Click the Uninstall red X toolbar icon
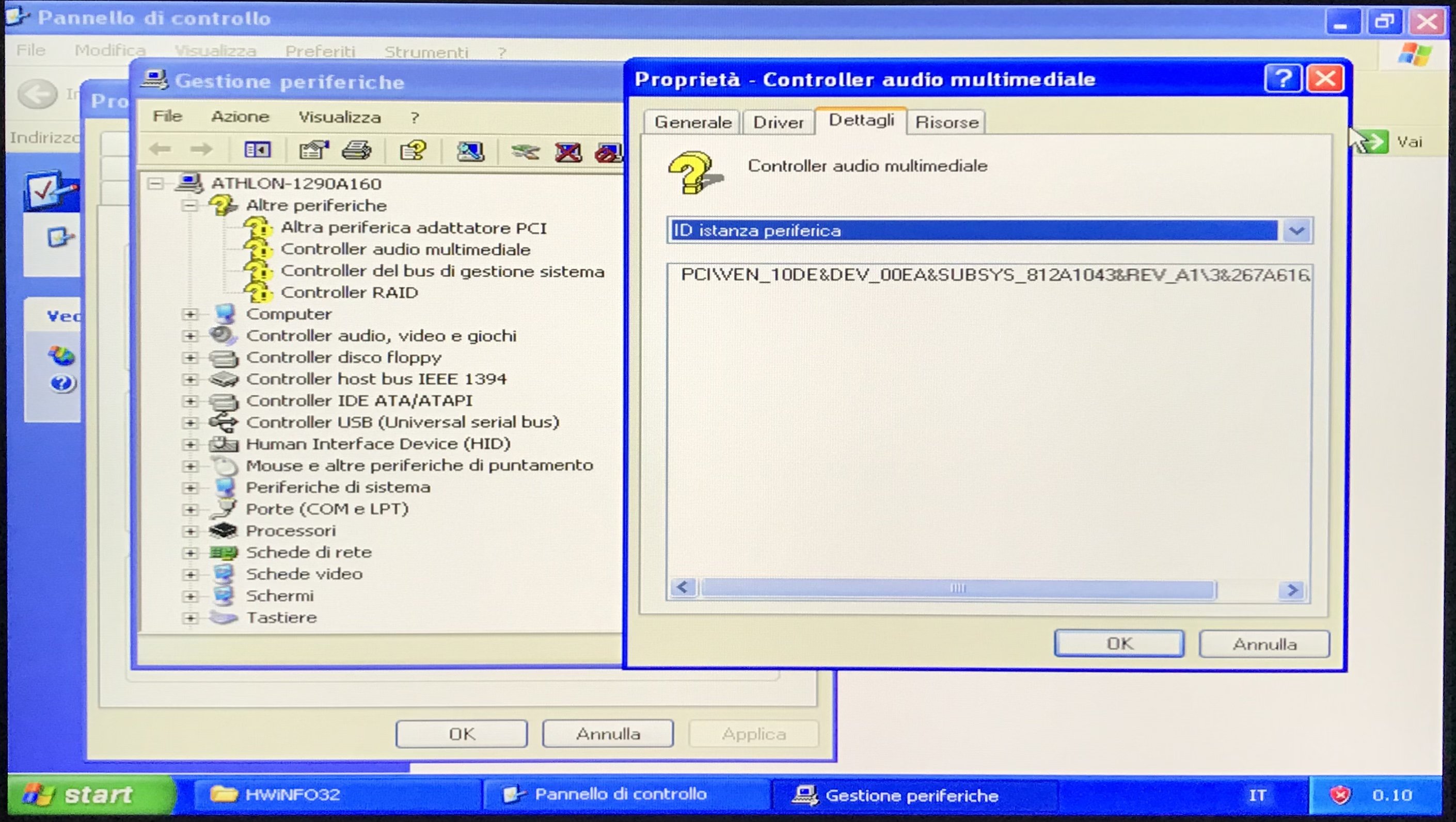The width and height of the screenshot is (1456, 822). coord(568,151)
